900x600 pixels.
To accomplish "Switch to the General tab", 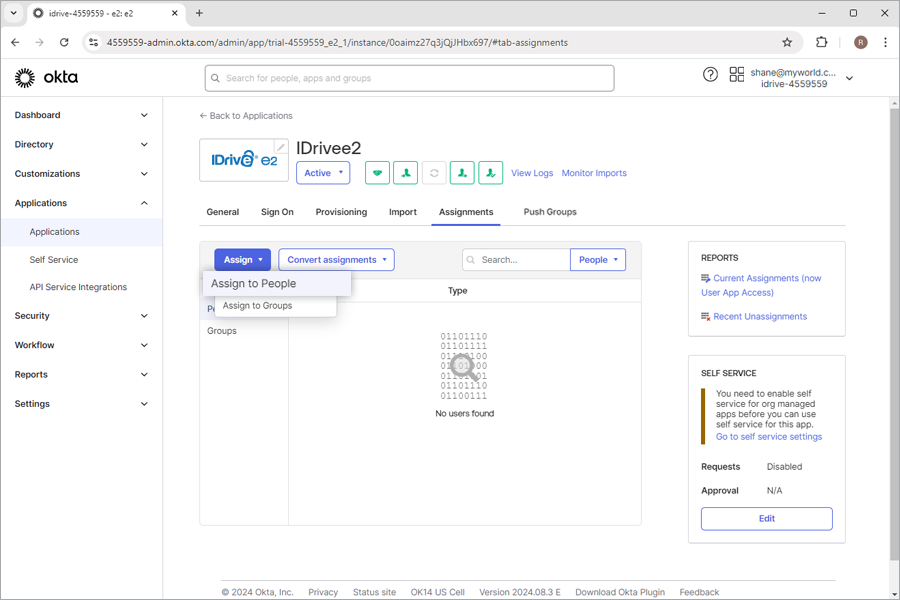I will [x=223, y=212].
